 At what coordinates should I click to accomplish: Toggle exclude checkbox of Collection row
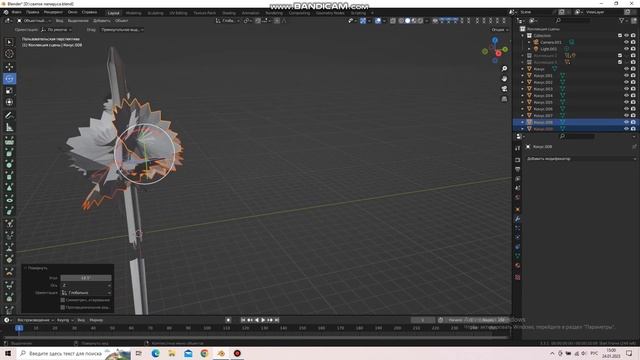pyautogui.click(x=620, y=36)
